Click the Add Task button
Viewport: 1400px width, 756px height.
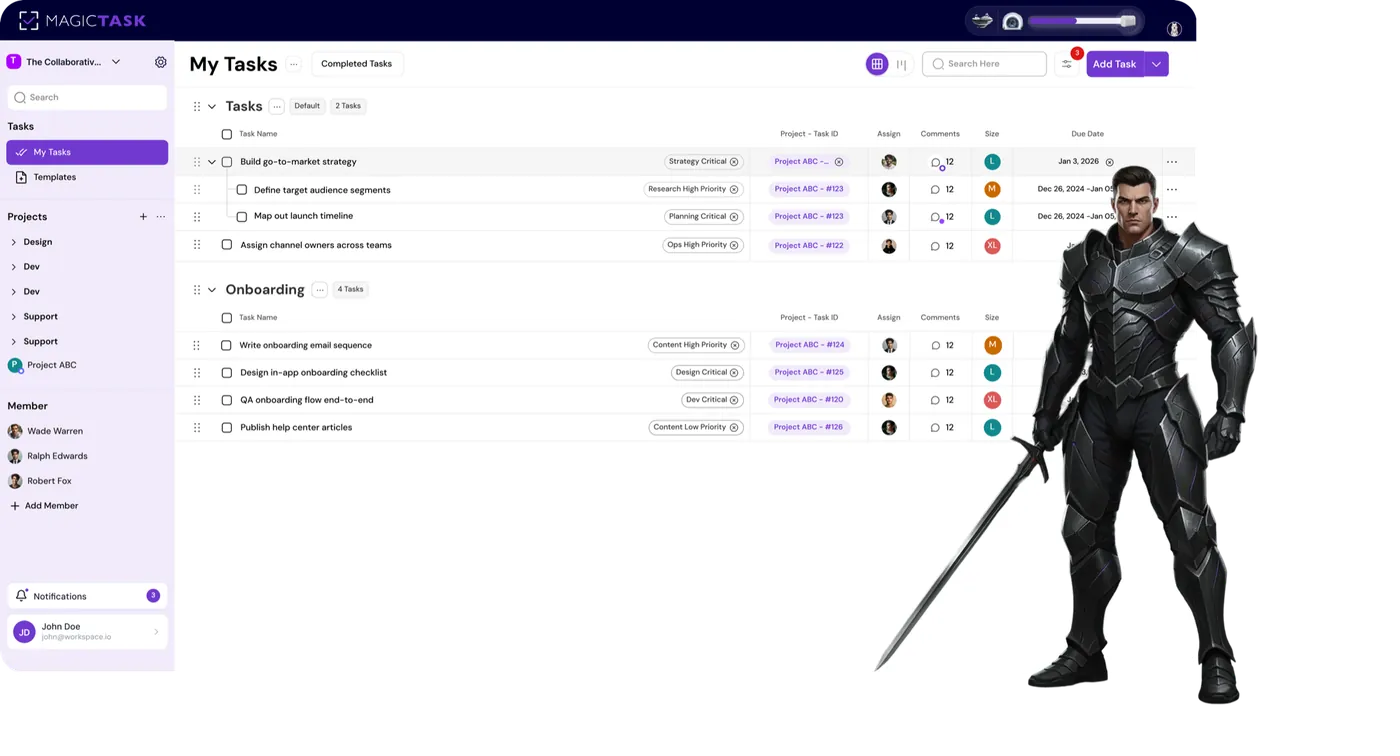click(x=1115, y=64)
